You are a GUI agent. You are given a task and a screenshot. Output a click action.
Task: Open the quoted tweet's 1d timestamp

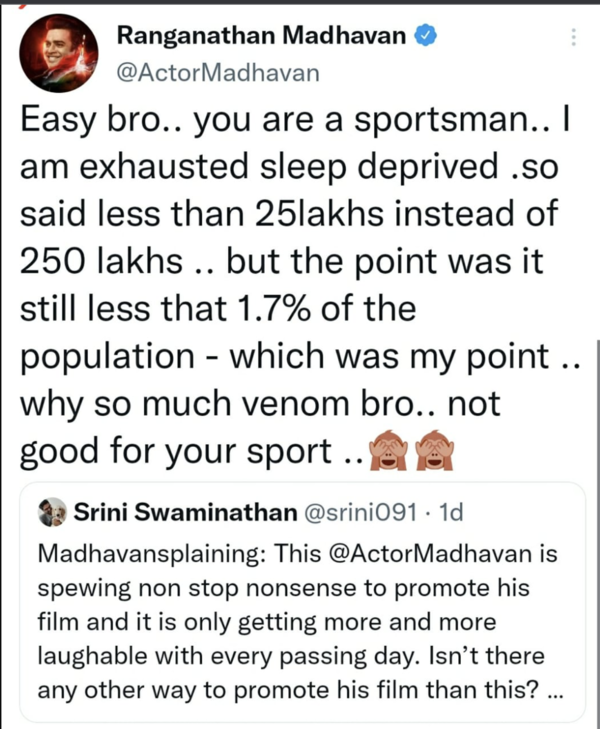451,513
